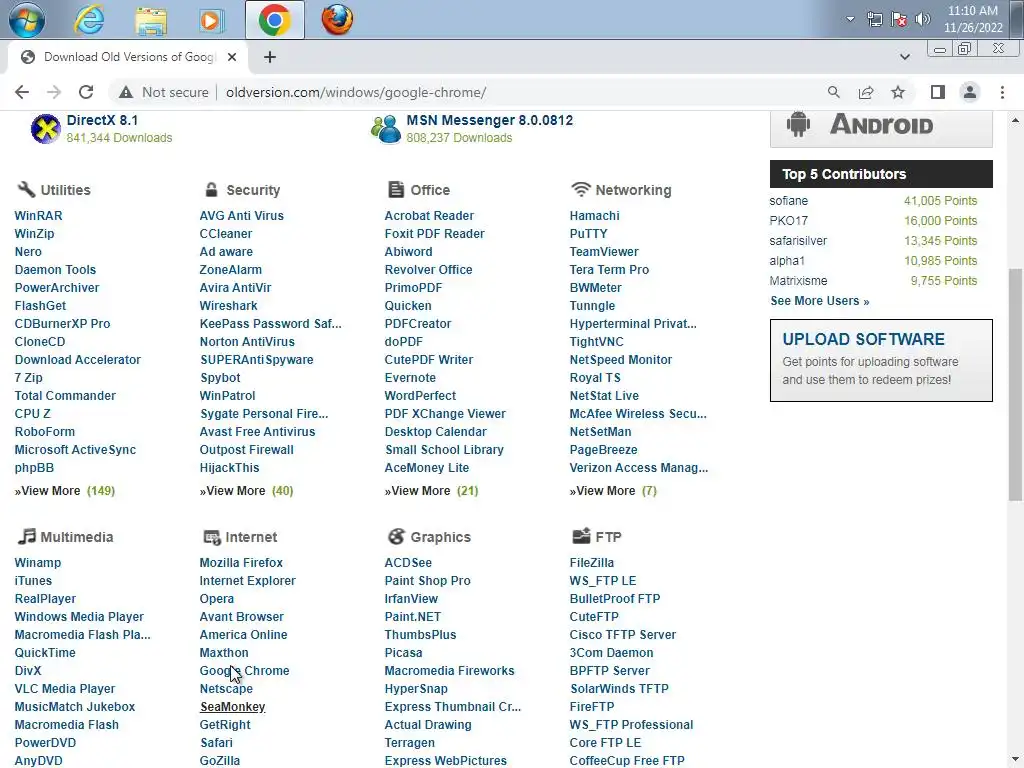Click the Security padlock icon
The width and height of the screenshot is (1024, 768).
(x=211, y=189)
